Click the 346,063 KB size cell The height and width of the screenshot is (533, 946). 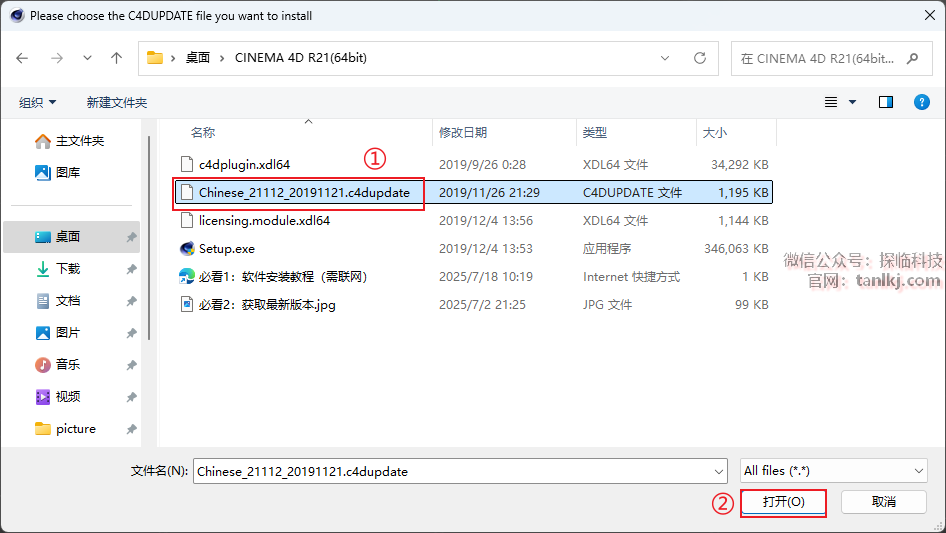point(736,249)
